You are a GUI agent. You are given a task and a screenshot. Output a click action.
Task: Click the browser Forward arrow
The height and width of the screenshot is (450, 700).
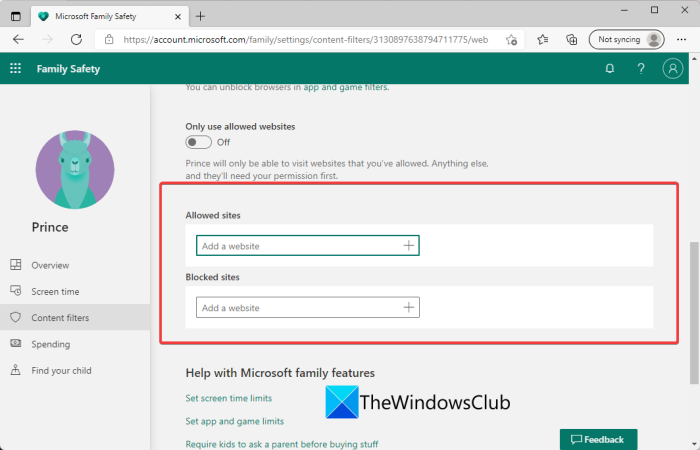(x=47, y=39)
